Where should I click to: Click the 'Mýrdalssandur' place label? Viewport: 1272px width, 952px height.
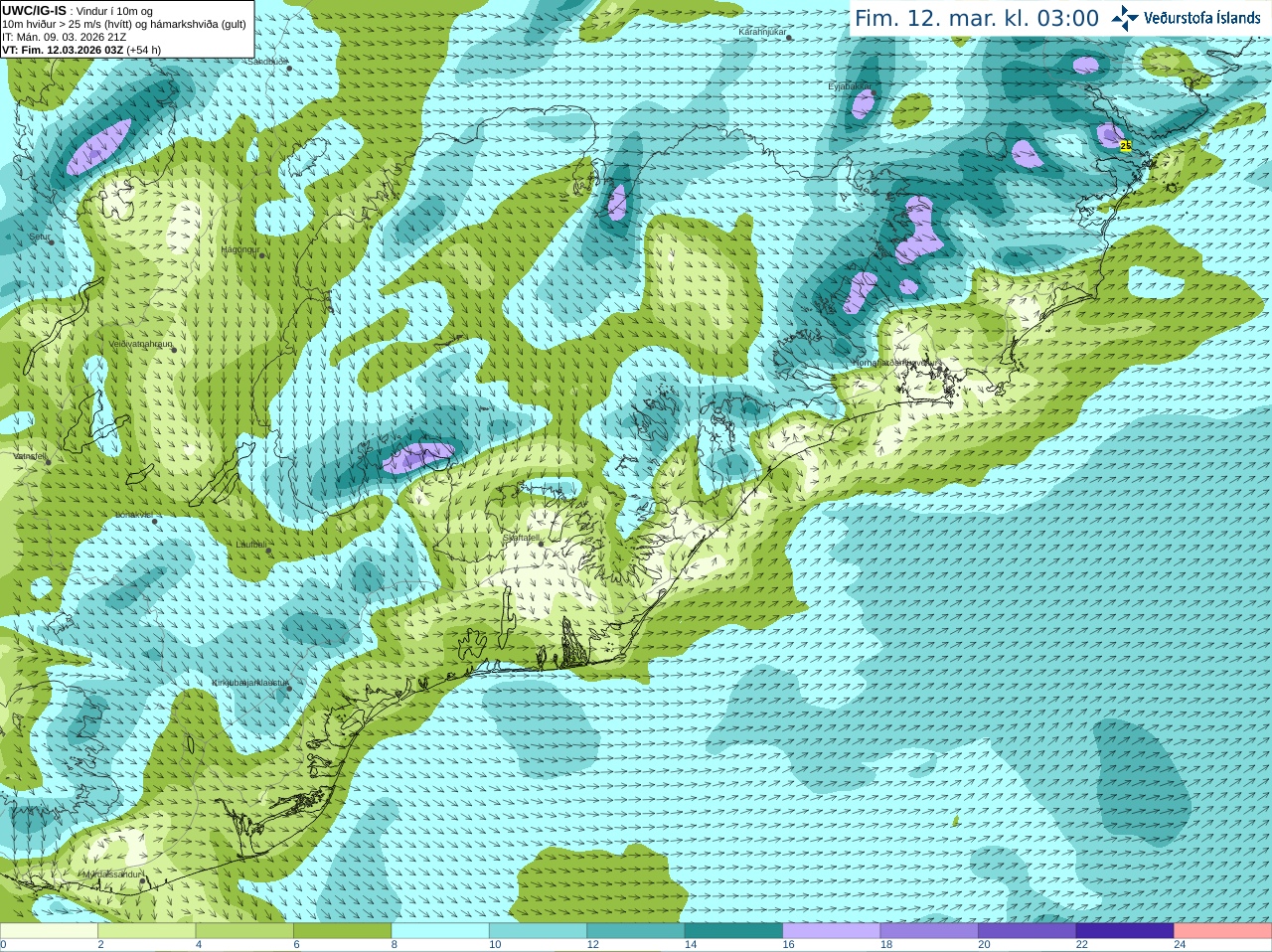pos(113,874)
